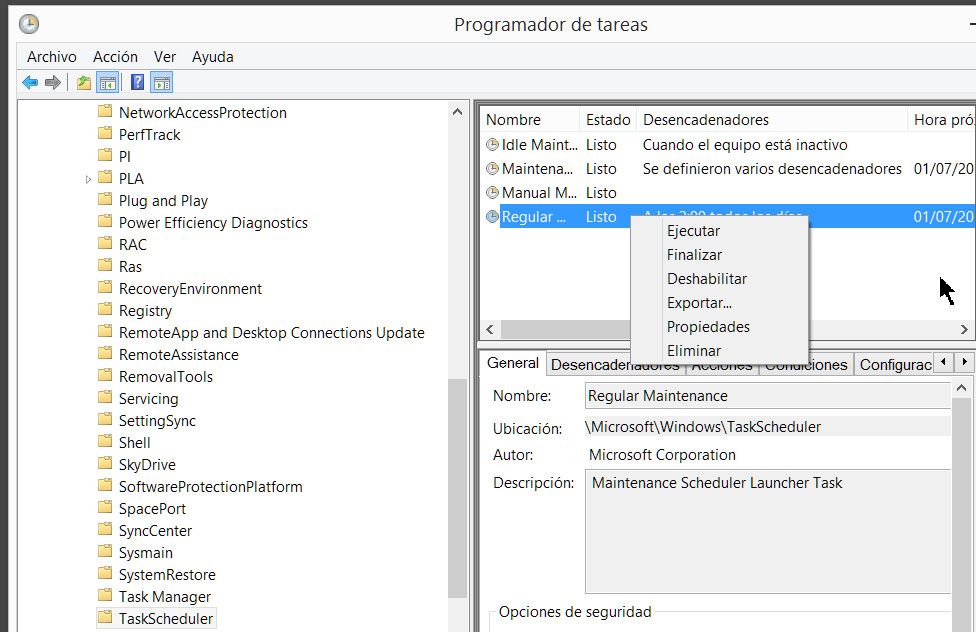Open the Archivo menu
Screen dimensions: 976x632
(x=51, y=57)
